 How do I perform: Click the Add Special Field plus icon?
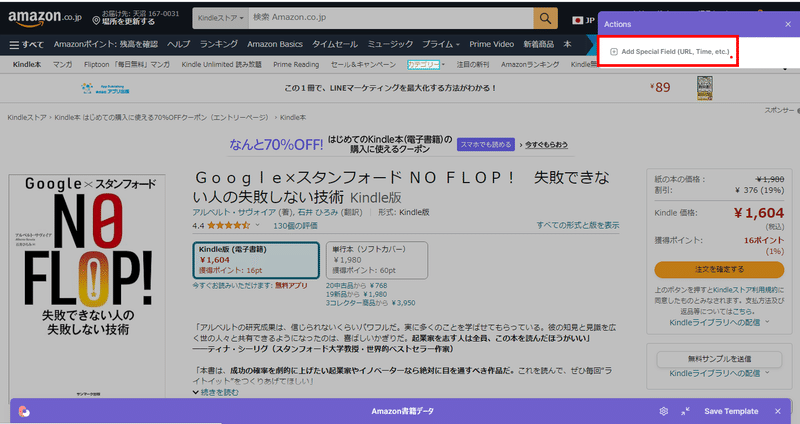coord(614,52)
